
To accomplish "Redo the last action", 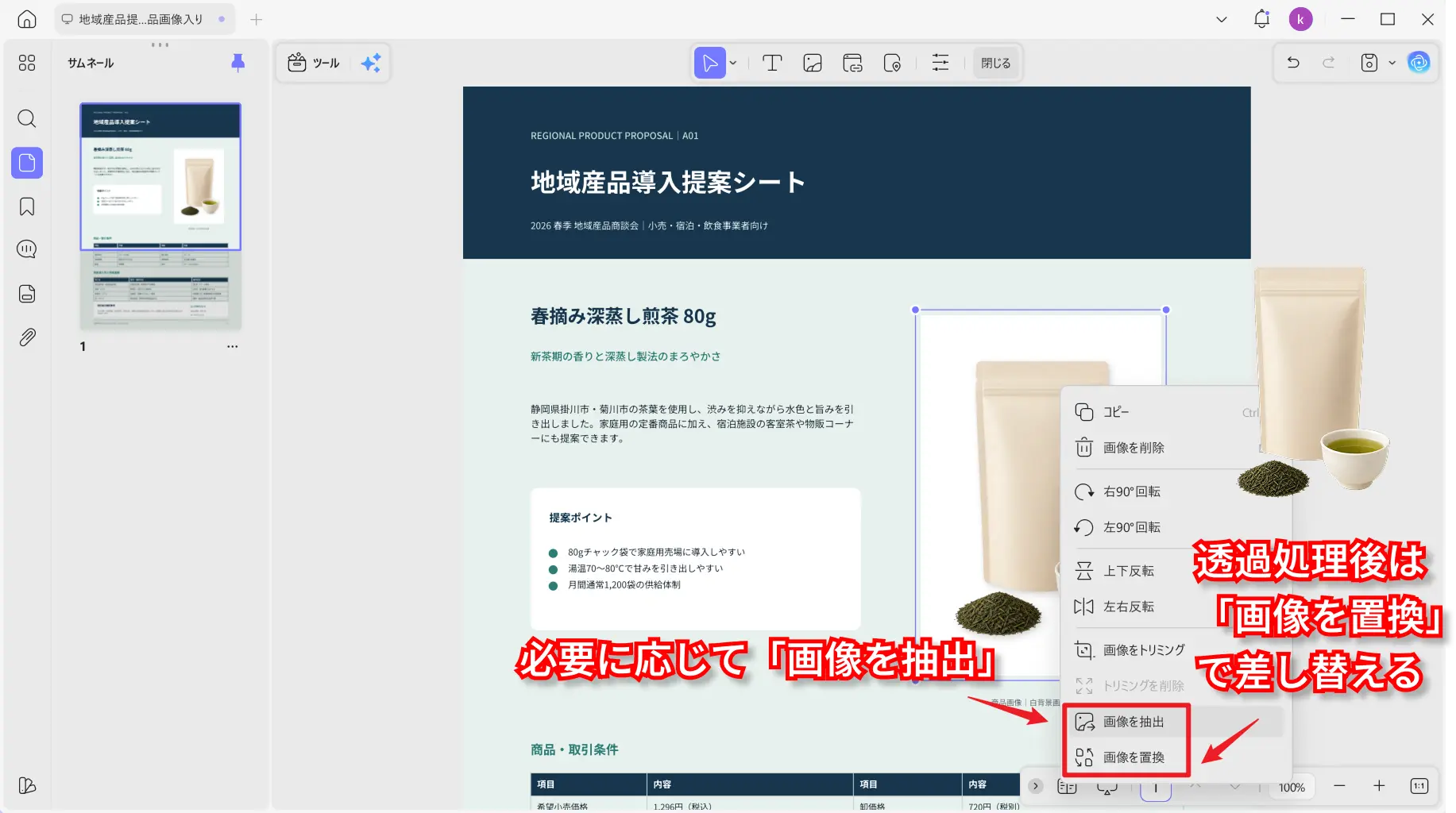I will coord(1329,62).
